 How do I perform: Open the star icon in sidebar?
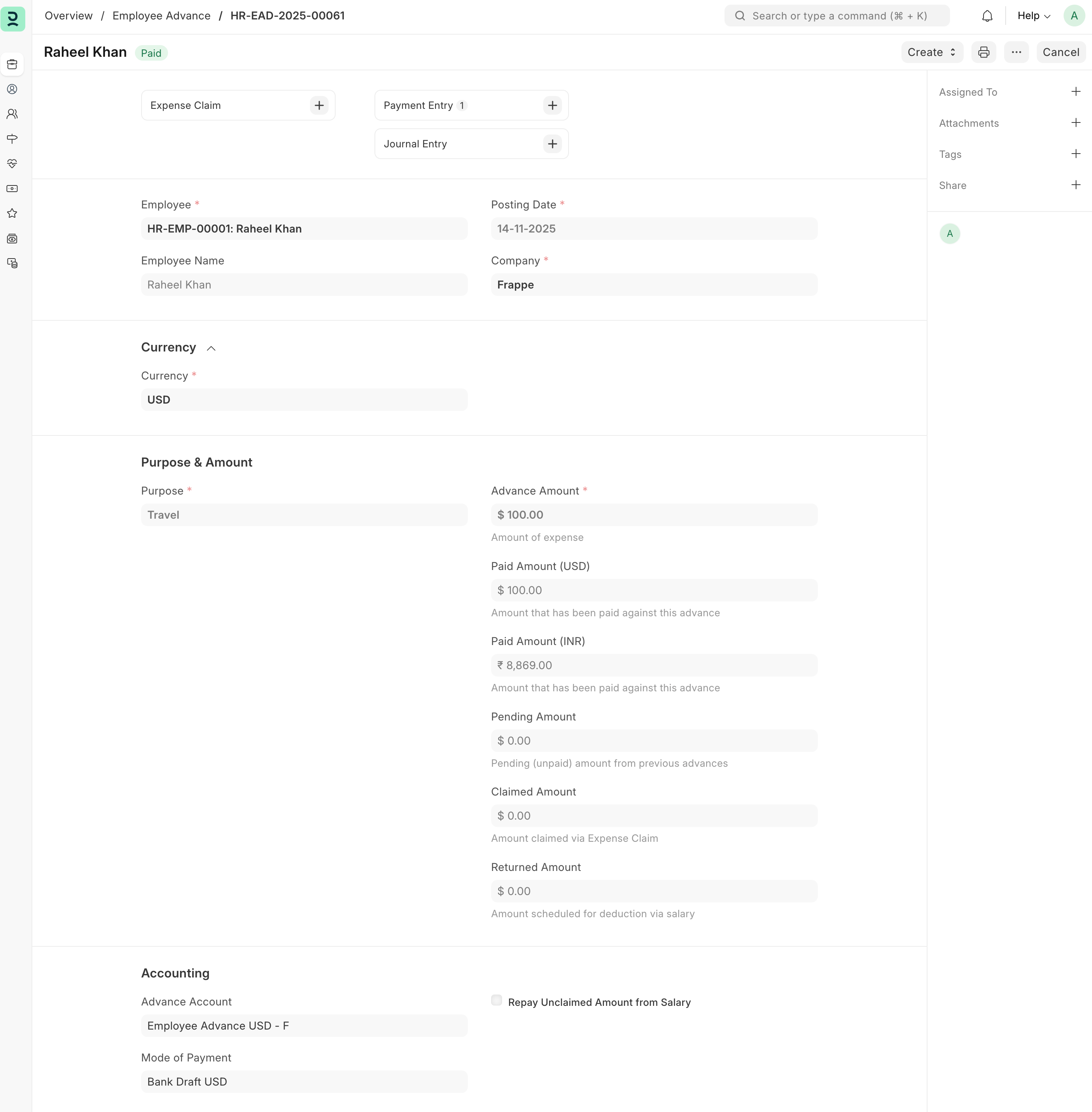pos(12,213)
